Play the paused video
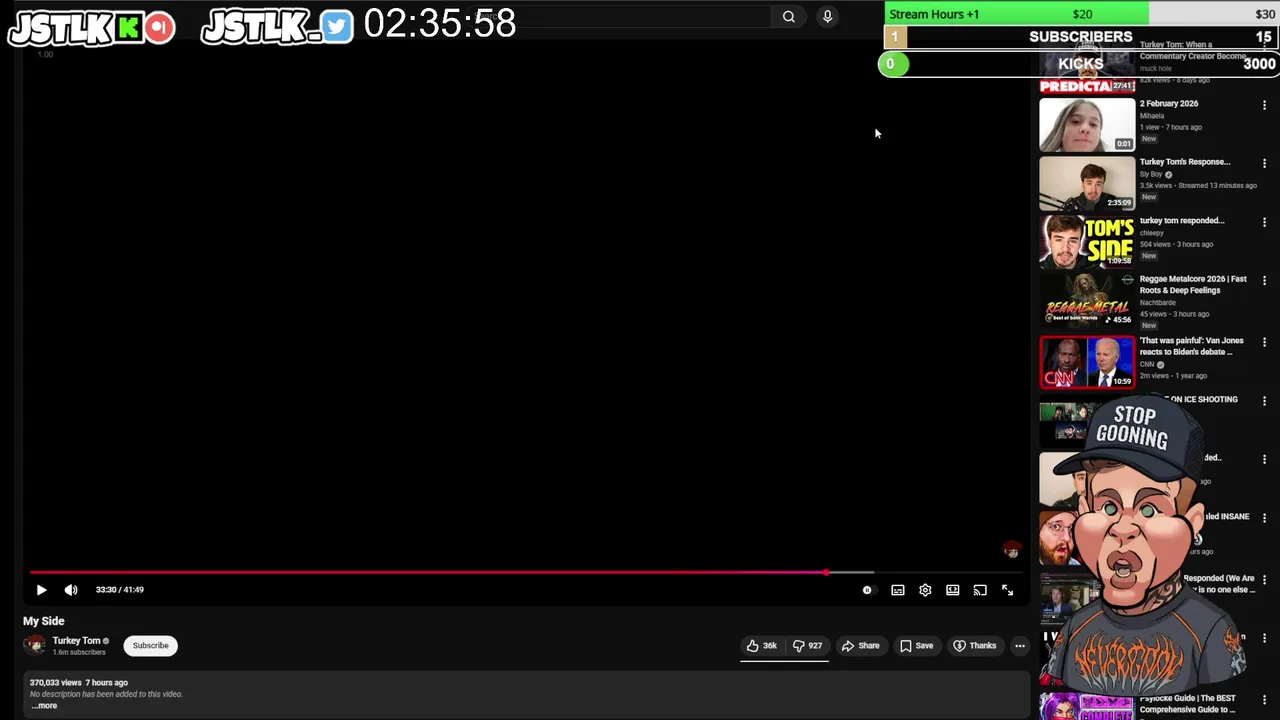Image resolution: width=1280 pixels, height=720 pixels. 41,590
